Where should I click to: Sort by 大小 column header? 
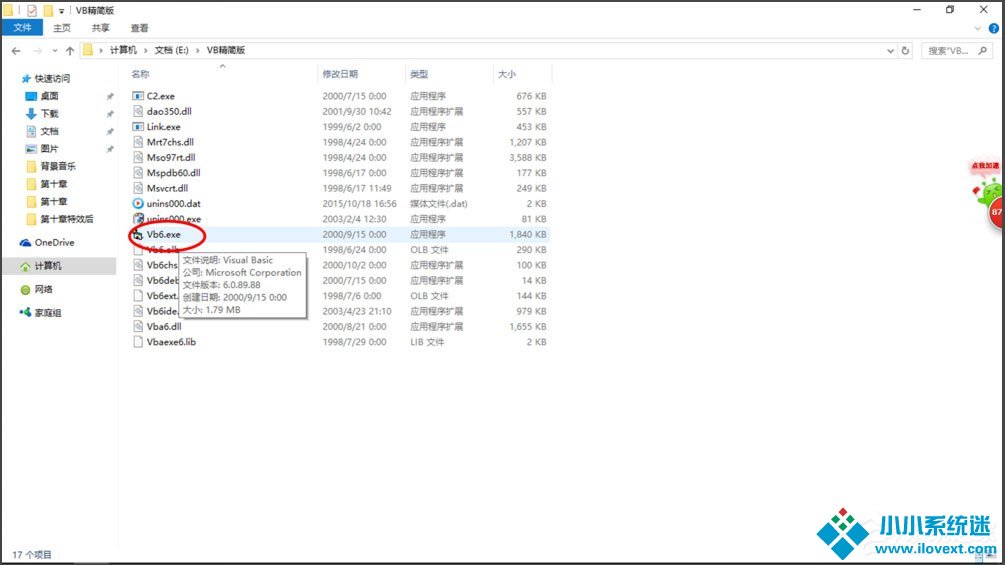point(506,74)
